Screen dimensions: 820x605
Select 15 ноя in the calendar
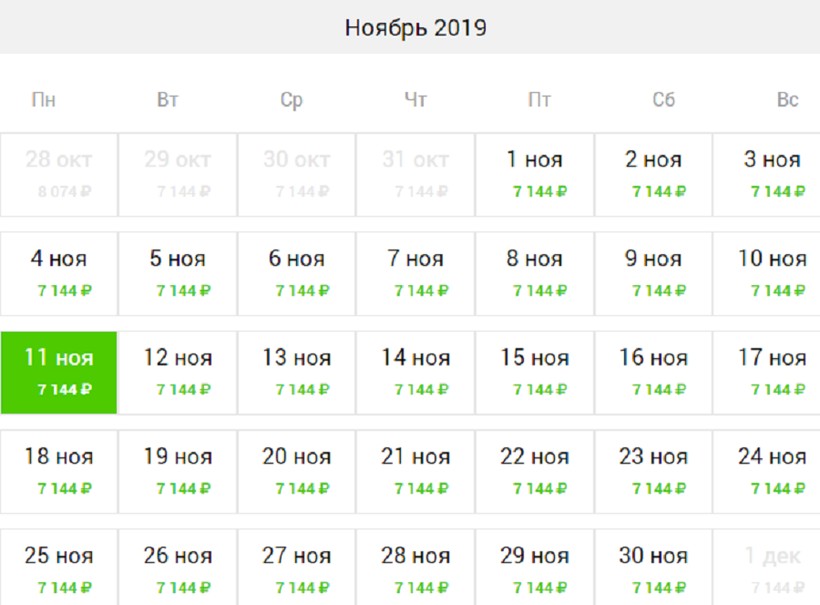(x=534, y=372)
